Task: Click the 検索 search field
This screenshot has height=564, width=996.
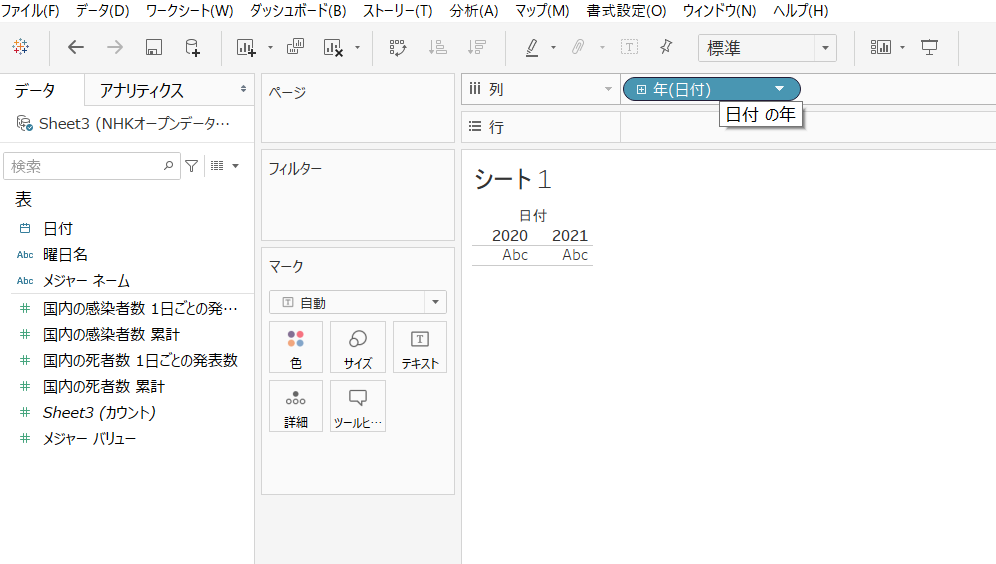Action: point(92,166)
